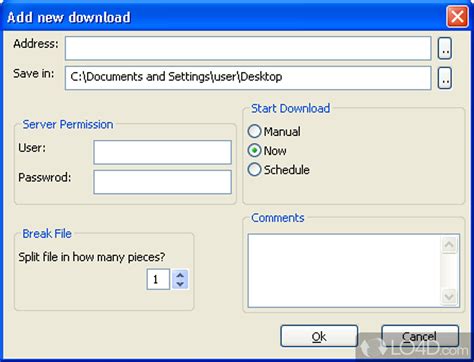474x362 pixels.
Task: Open browse button next to Address field
Action: point(445,49)
